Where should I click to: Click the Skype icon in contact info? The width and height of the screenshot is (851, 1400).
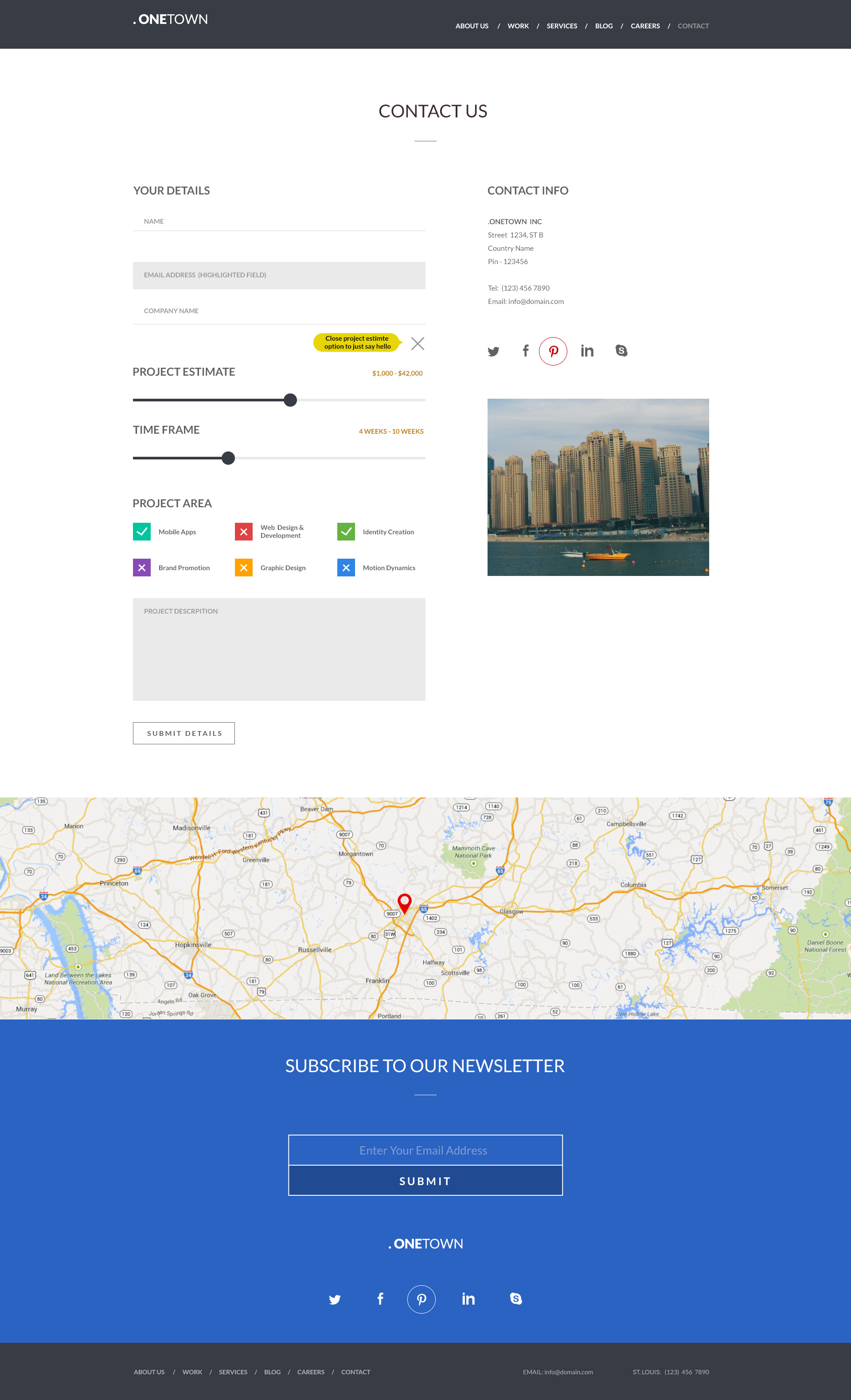tap(622, 350)
